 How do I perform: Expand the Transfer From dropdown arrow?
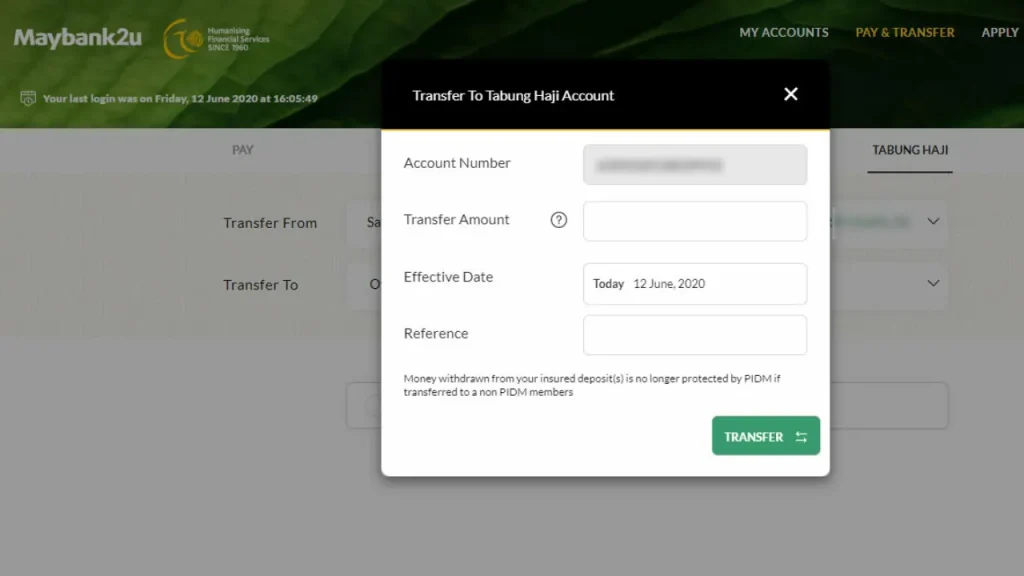933,222
